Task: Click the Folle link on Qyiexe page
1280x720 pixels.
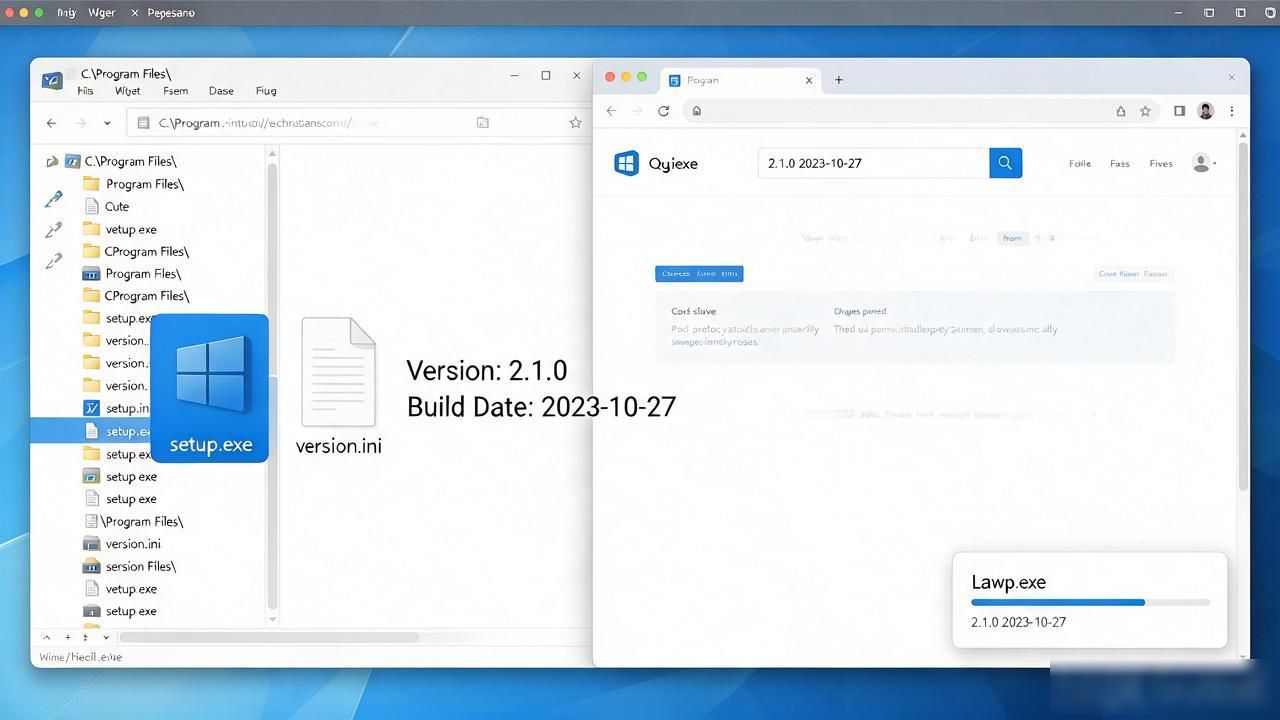Action: pyautogui.click(x=1080, y=164)
